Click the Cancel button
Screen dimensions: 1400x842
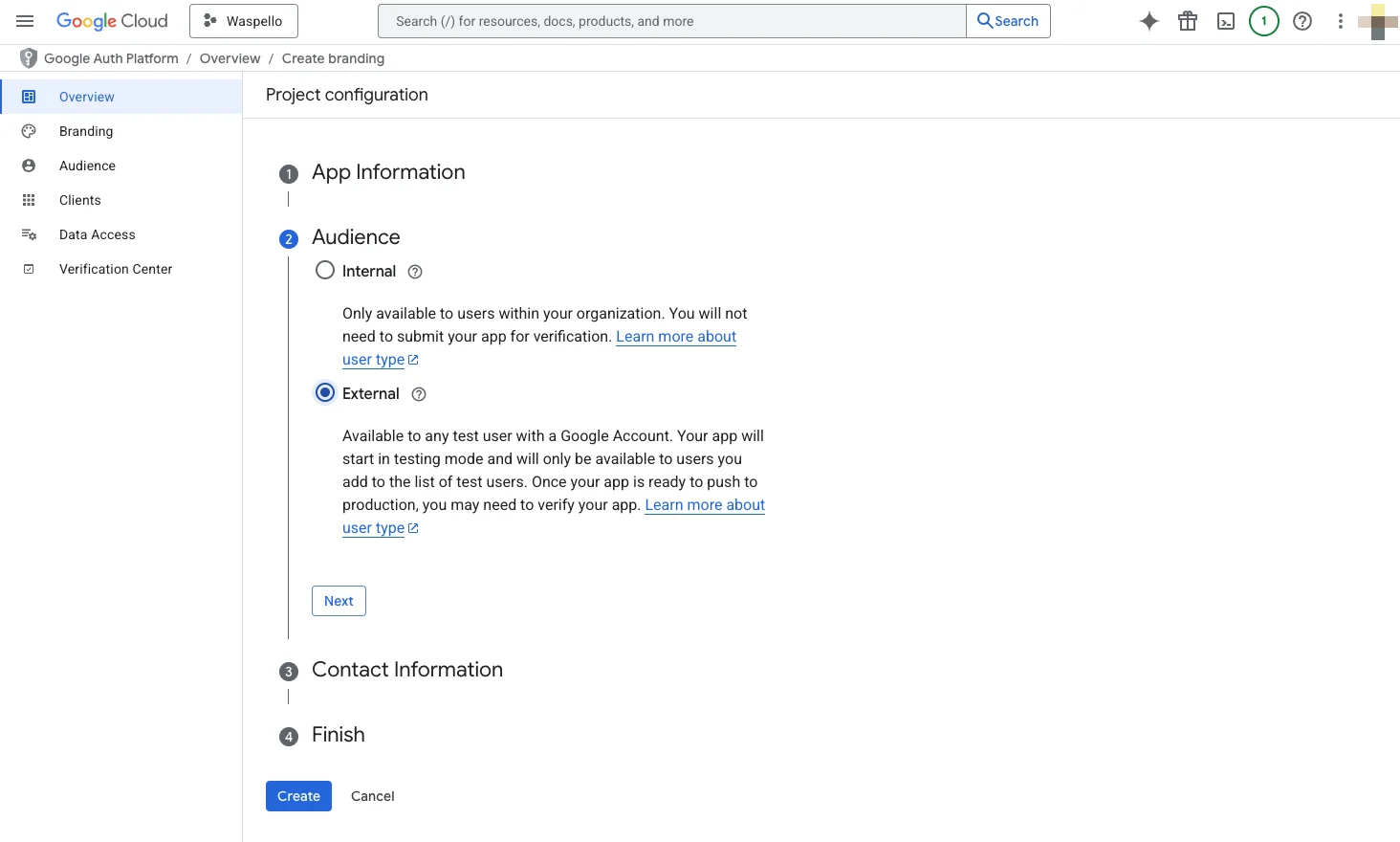tap(373, 796)
